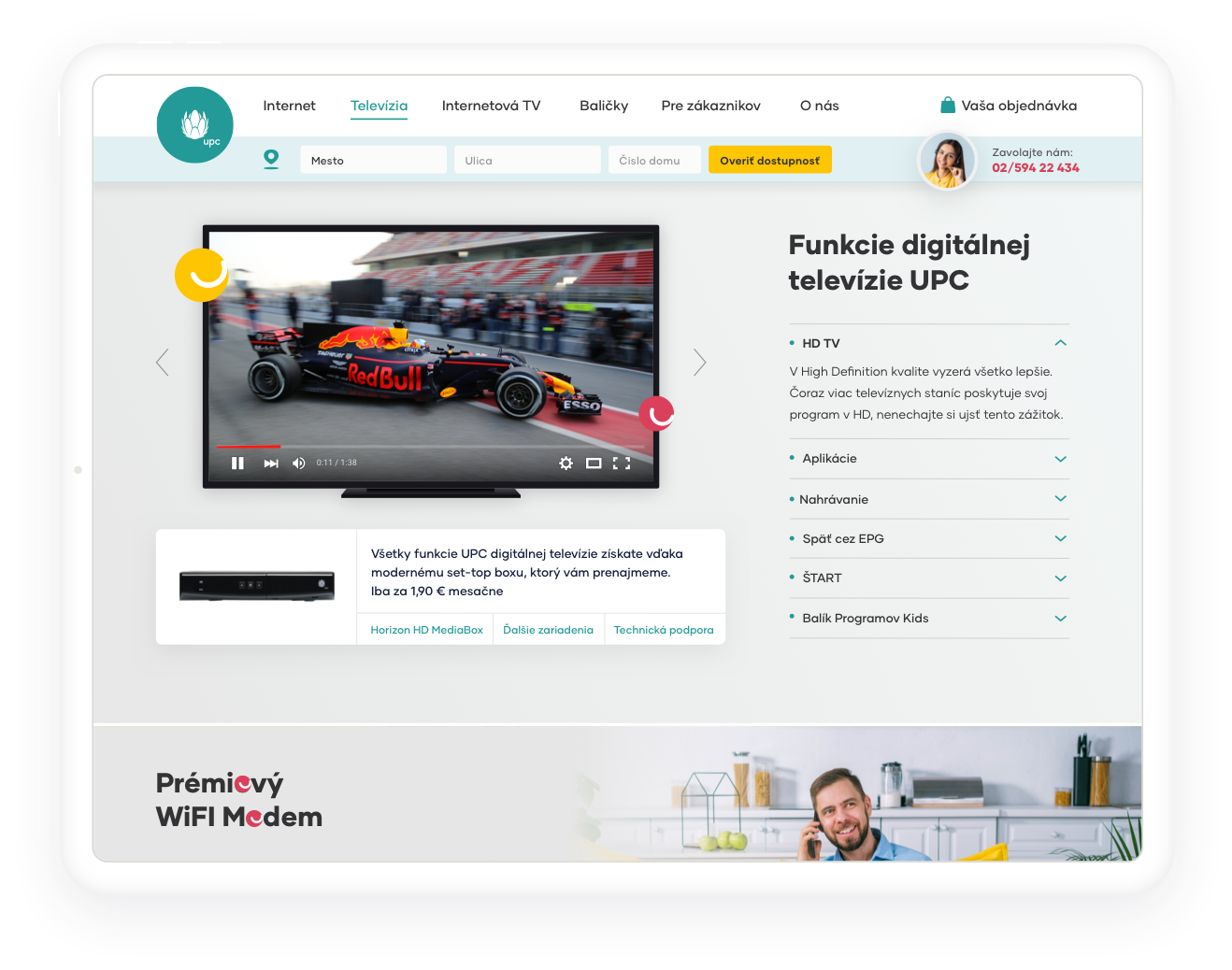Click the location pin icon
This screenshot has width=1232, height=970.
[x=271, y=160]
